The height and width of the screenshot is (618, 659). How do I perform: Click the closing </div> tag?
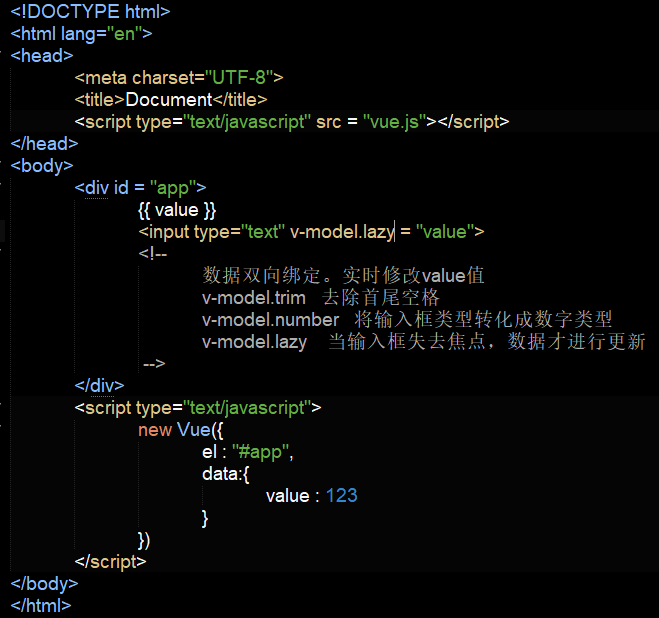pyautogui.click(x=99, y=386)
